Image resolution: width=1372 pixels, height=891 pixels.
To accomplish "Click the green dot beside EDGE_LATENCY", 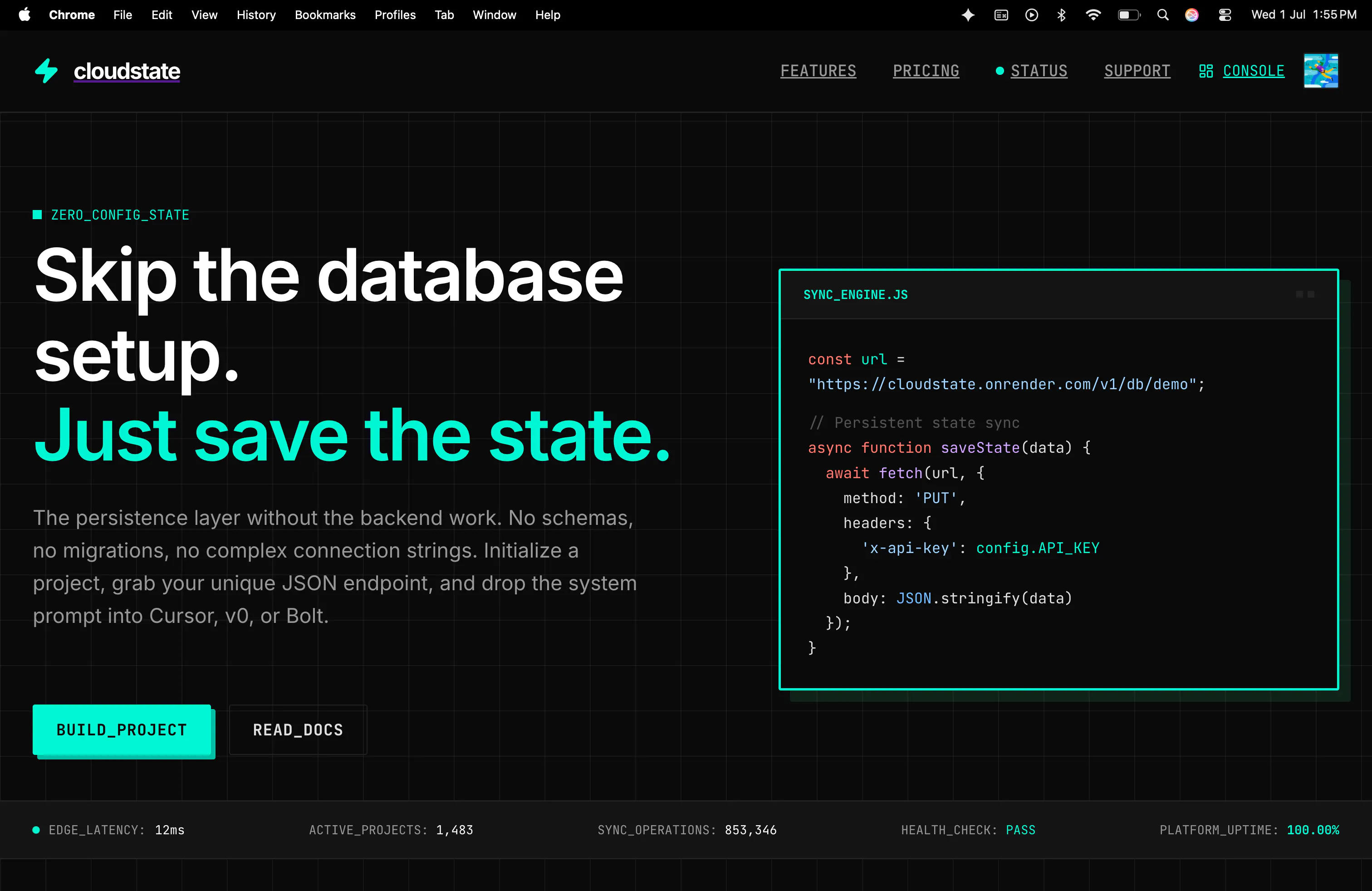I will (36, 830).
